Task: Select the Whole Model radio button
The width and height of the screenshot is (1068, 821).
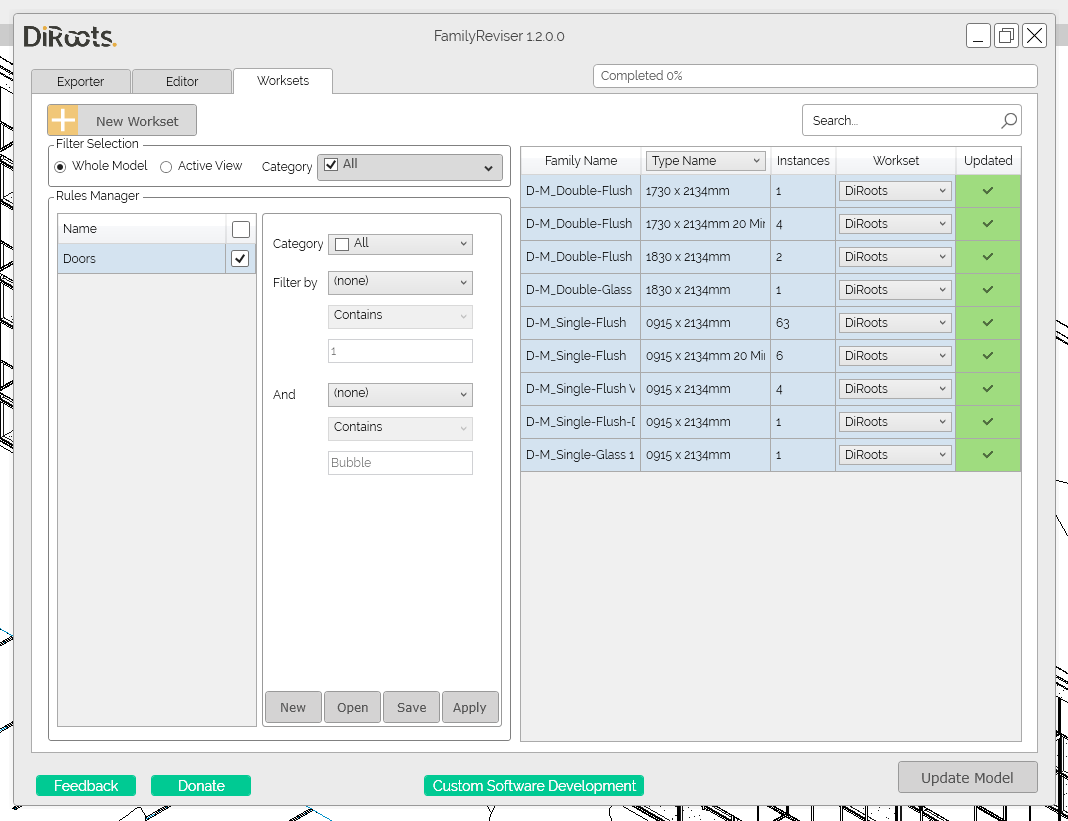Action: coord(61,167)
